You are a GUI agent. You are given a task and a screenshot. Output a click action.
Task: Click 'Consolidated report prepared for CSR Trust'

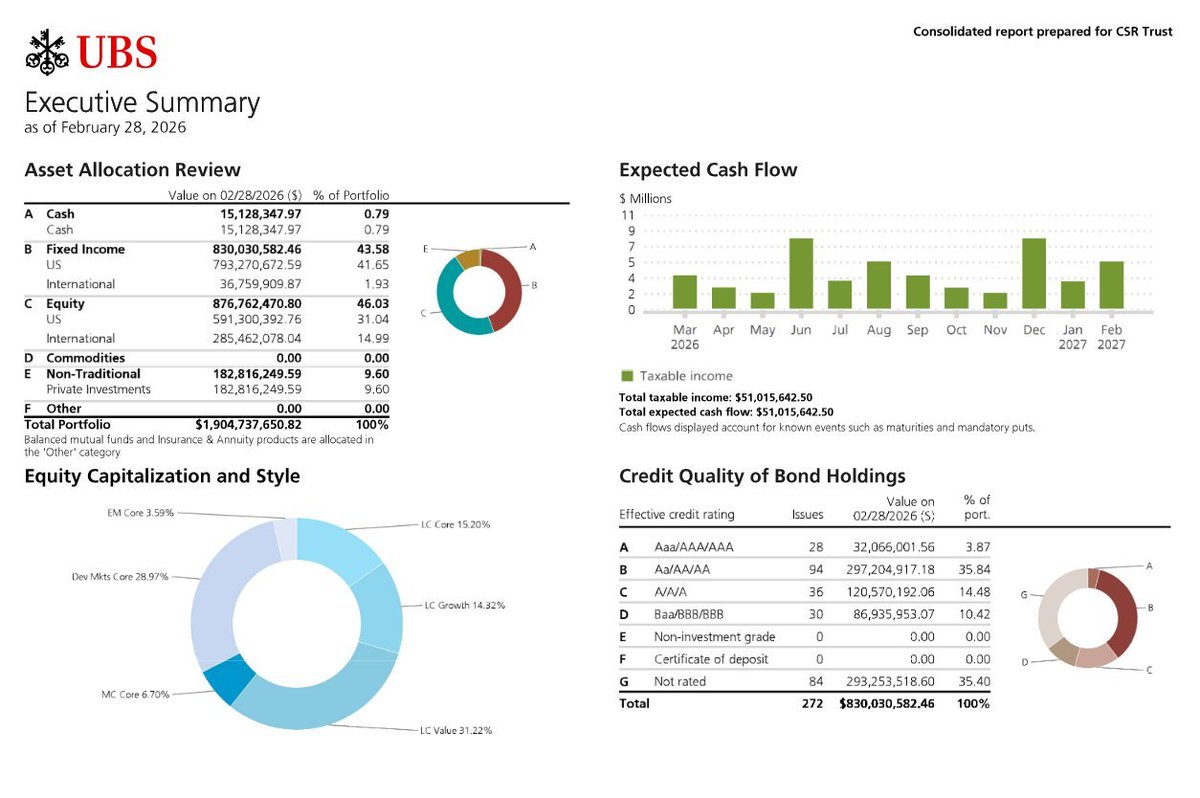coord(1043,32)
